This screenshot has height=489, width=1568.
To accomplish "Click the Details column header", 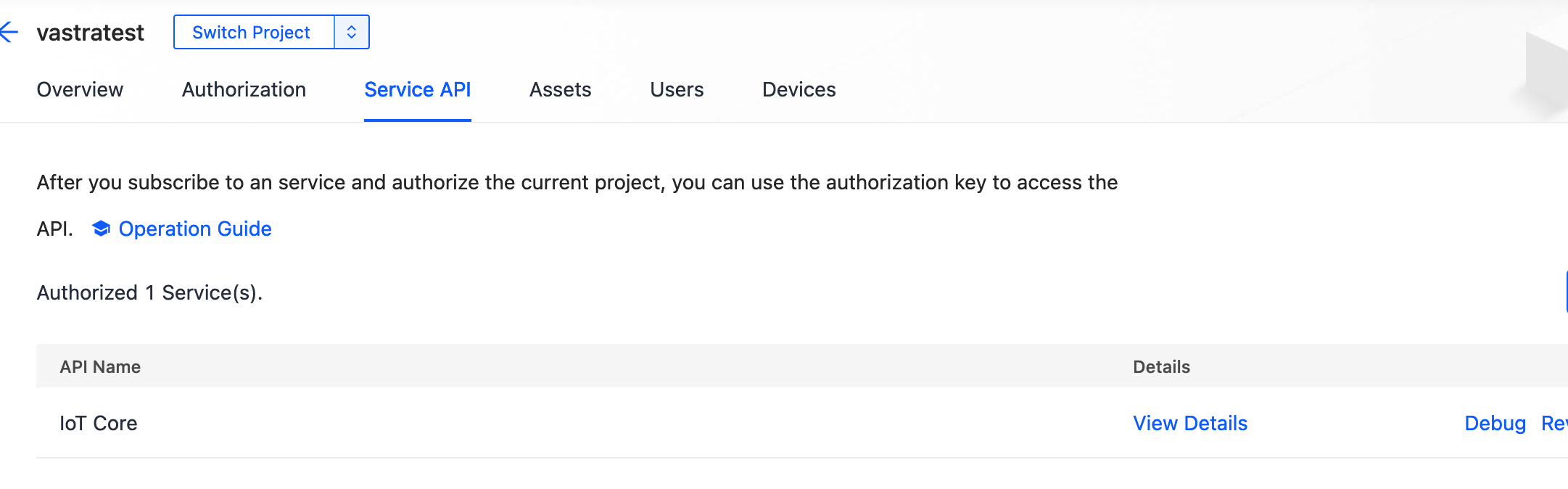I will [1161, 367].
